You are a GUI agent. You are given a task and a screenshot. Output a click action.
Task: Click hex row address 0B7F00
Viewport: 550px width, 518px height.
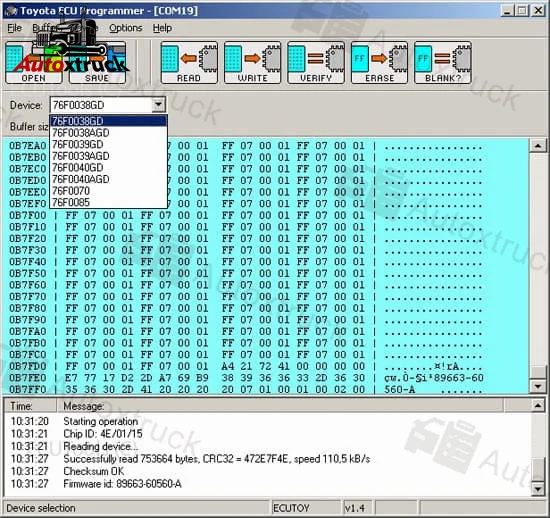tap(28, 215)
